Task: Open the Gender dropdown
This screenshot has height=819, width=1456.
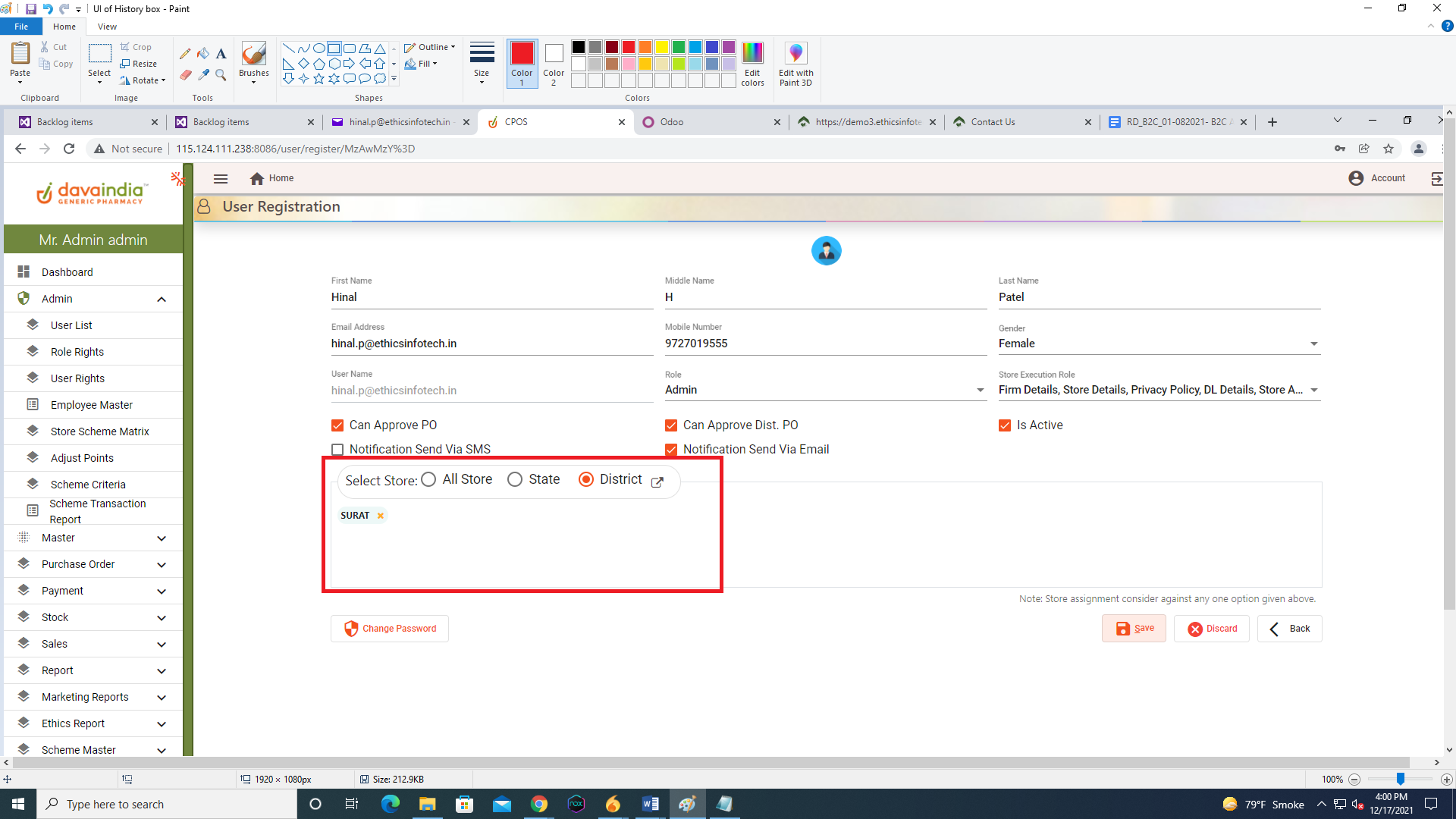Action: click(x=1313, y=344)
